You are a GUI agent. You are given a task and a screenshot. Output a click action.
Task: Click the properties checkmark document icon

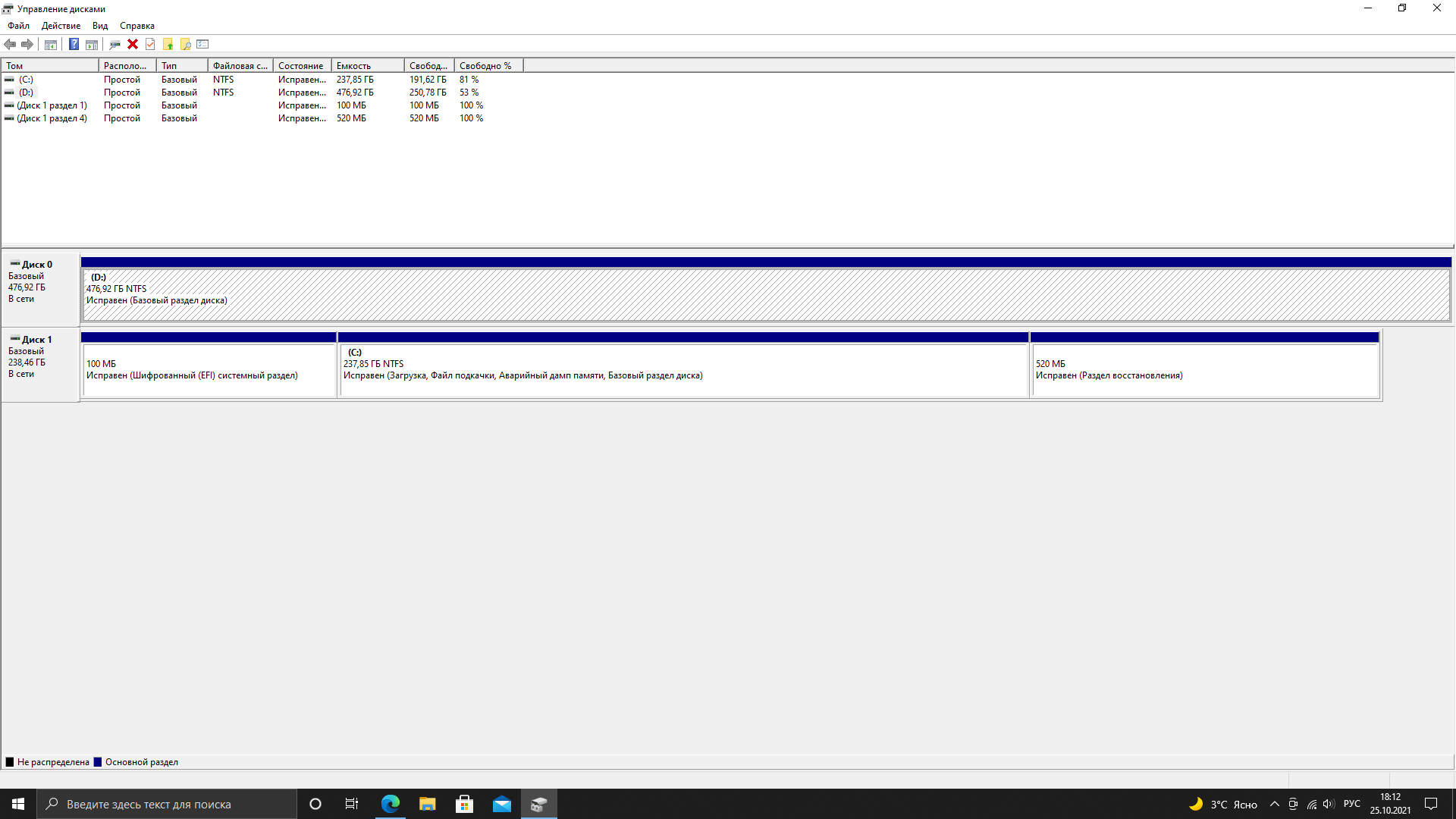[x=150, y=44]
